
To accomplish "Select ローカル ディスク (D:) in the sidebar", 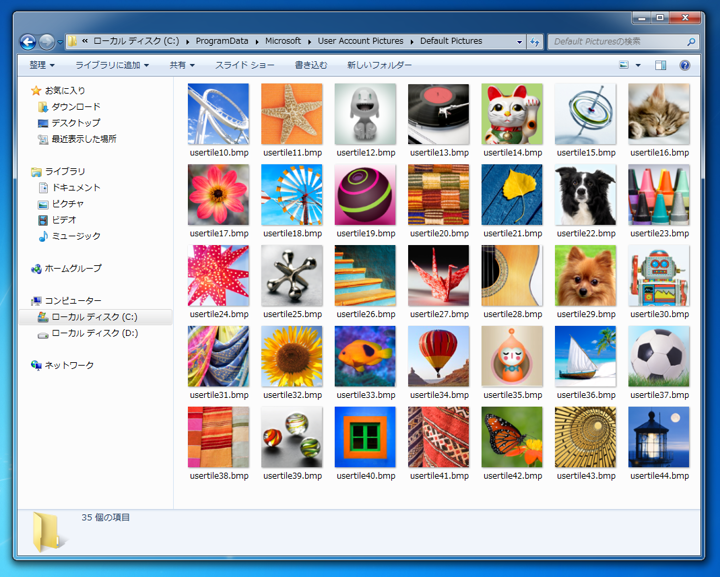I will pyautogui.click(x=88, y=333).
